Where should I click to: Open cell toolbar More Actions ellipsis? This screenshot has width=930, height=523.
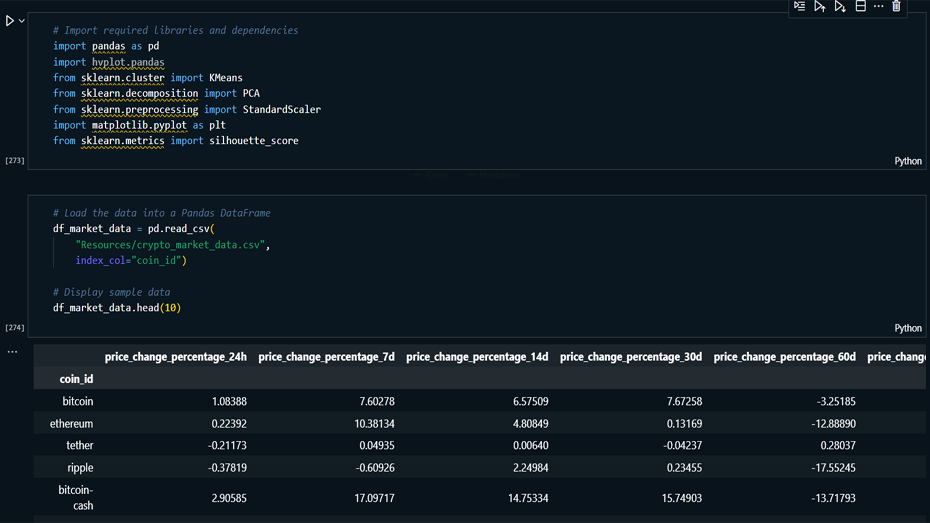click(879, 6)
